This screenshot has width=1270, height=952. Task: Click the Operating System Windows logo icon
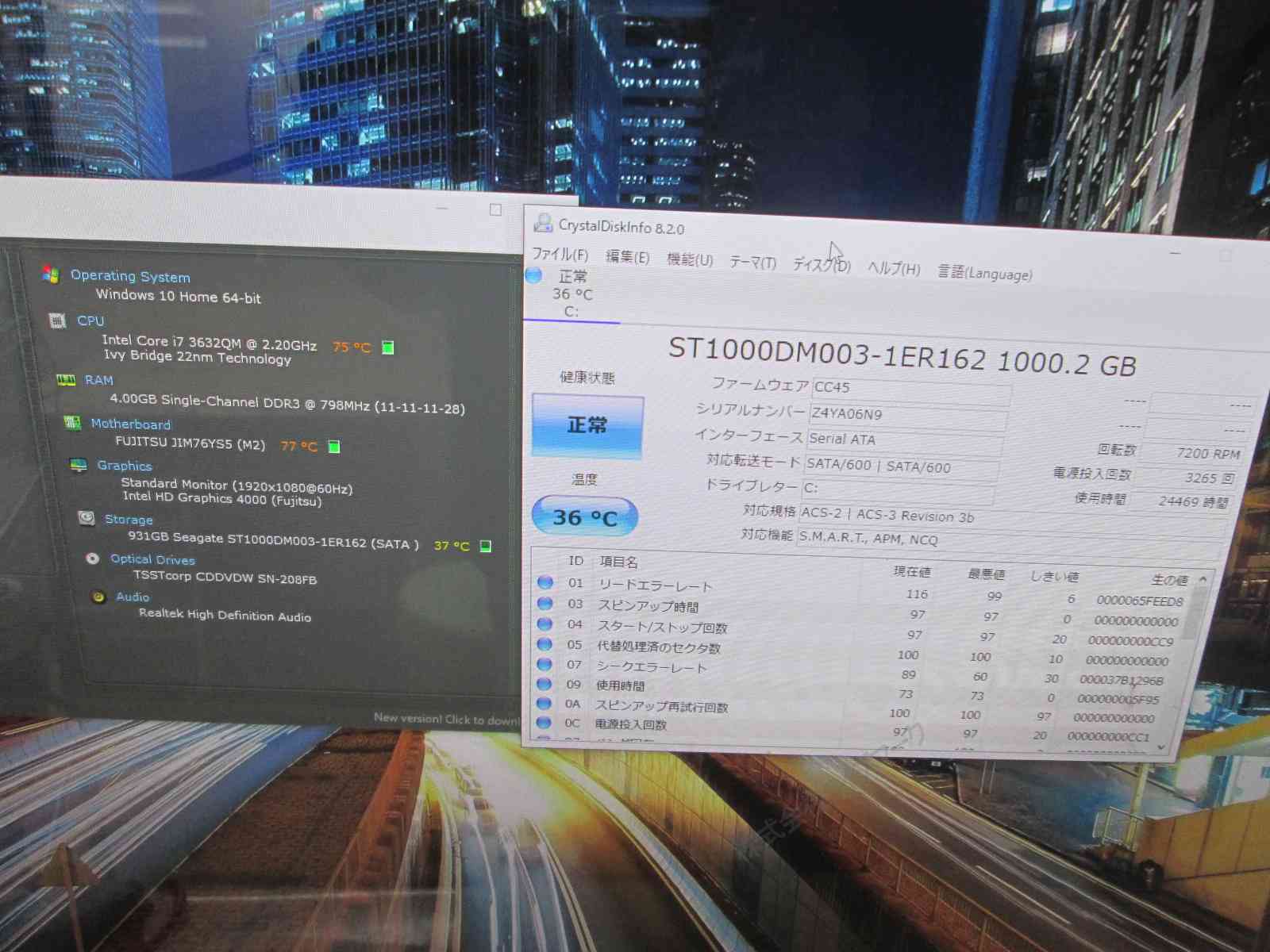coord(51,274)
